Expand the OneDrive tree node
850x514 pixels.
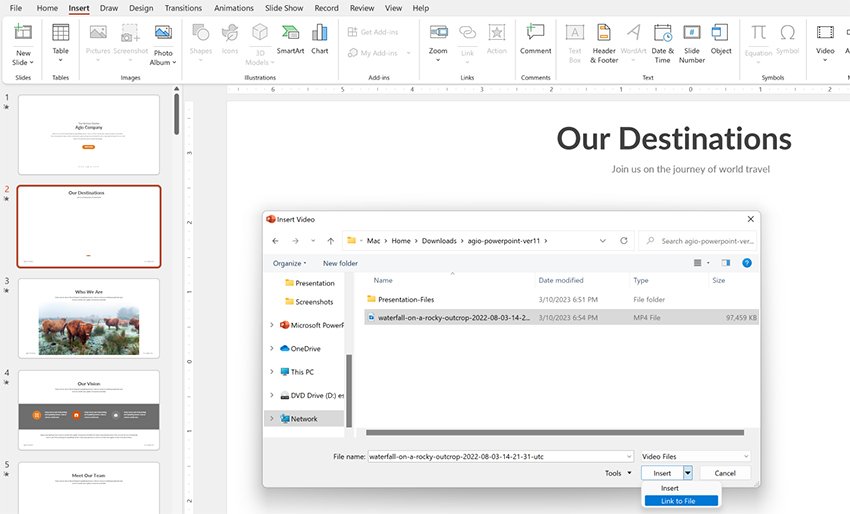click(x=272, y=349)
